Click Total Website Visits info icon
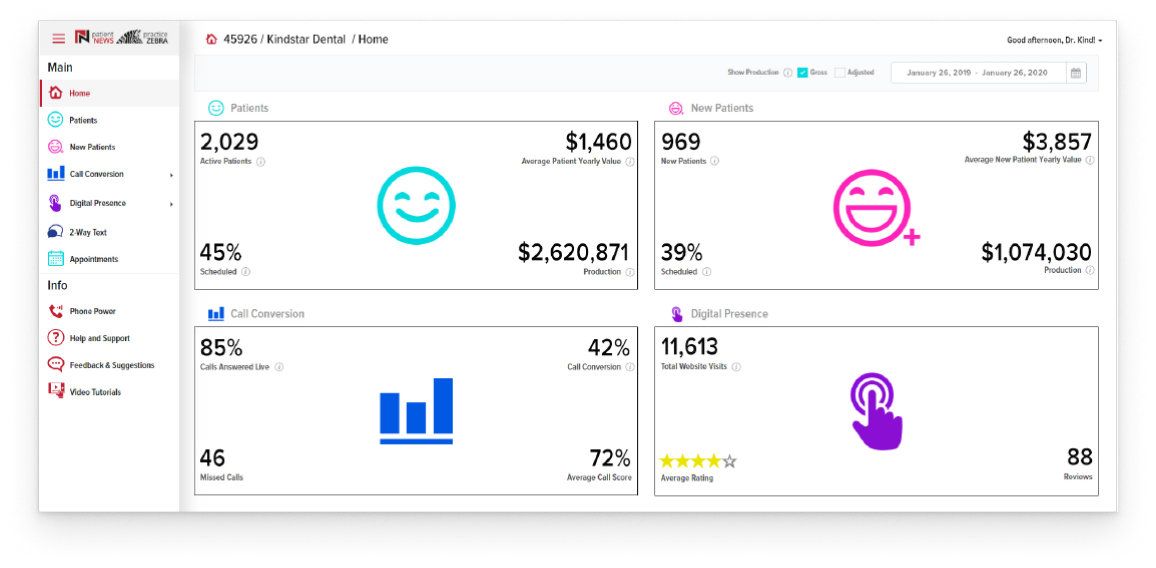Screen dimensions: 1156x568 click(736, 367)
